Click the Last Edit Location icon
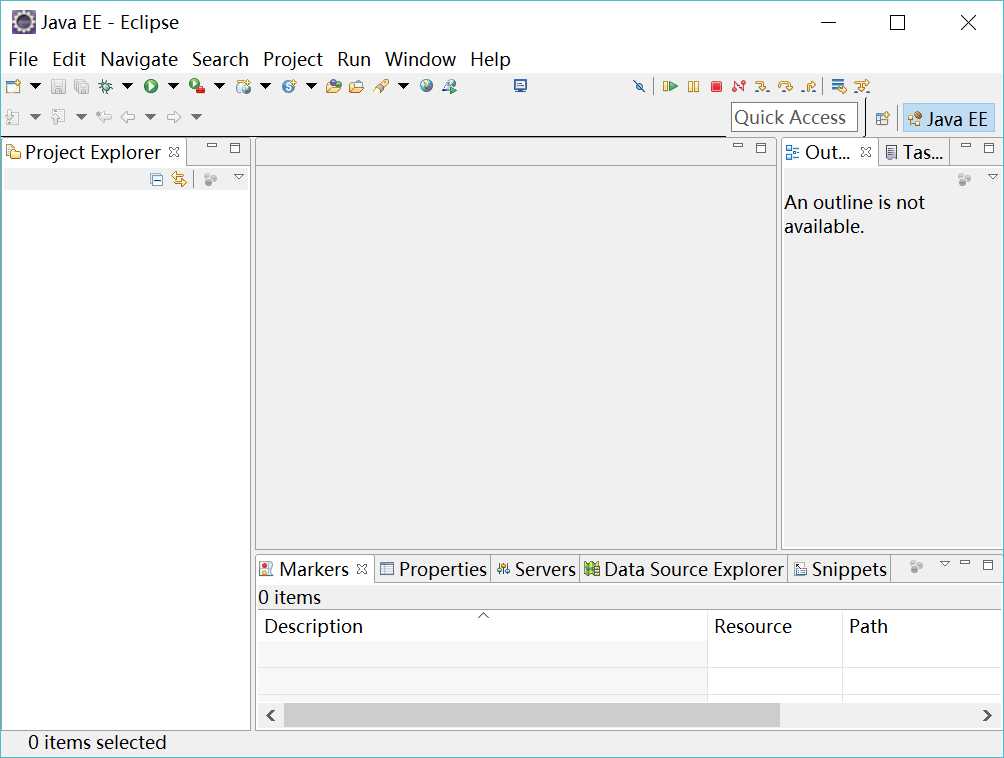Viewport: 1004px width, 758px height. click(104, 117)
